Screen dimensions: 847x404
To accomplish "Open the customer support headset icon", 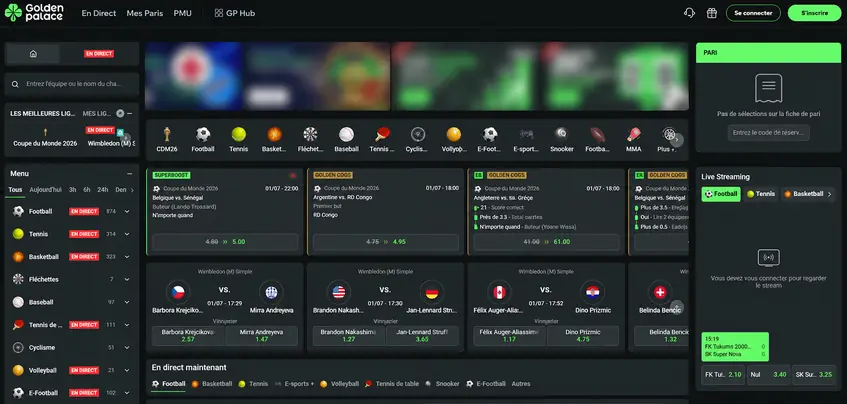I will click(689, 13).
